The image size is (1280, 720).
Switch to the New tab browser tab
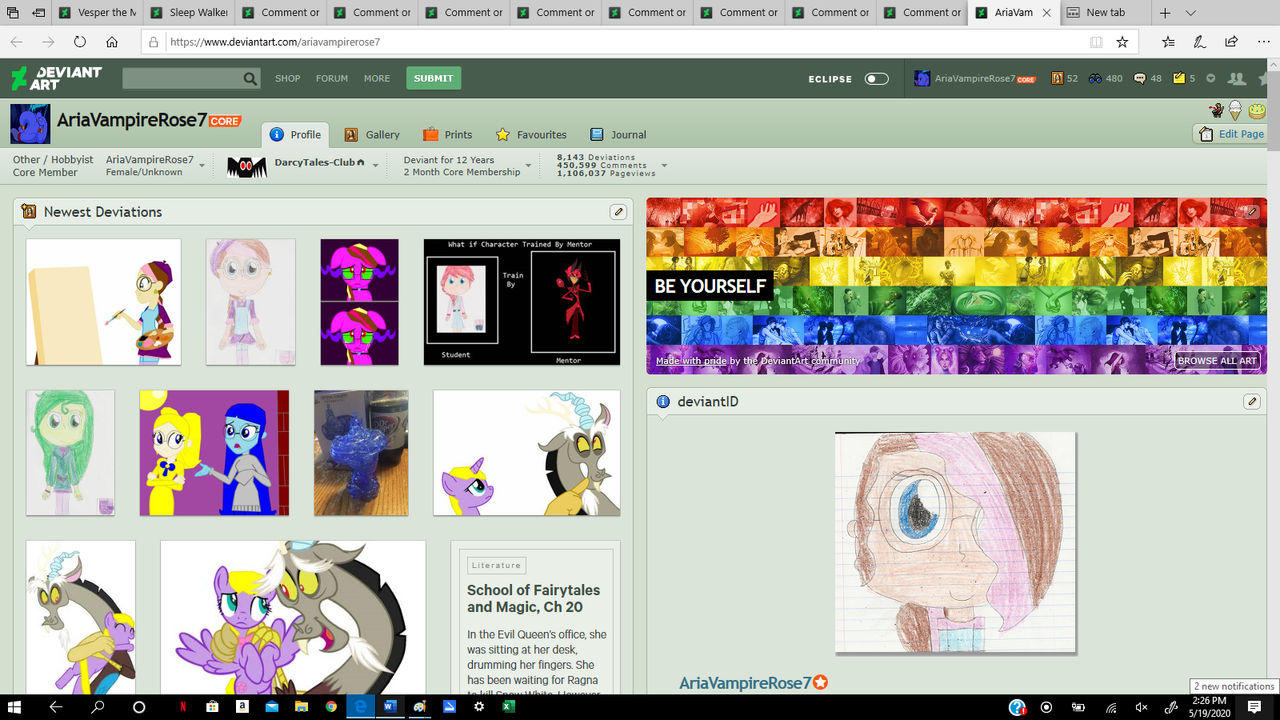(1105, 13)
